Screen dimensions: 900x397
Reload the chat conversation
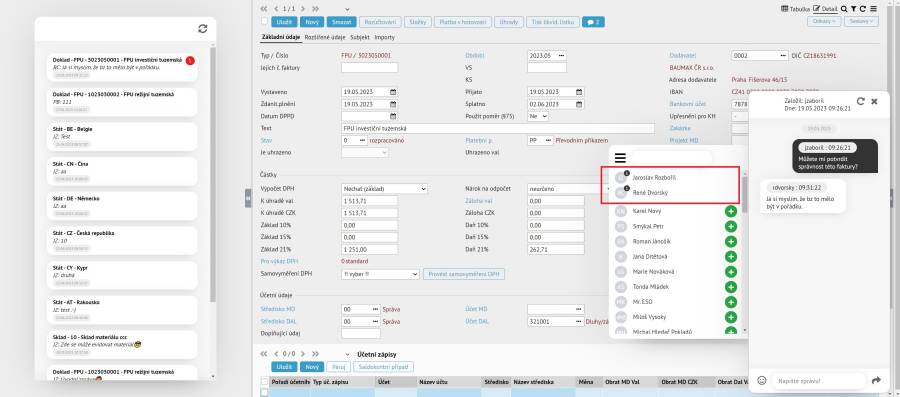[x=860, y=101]
